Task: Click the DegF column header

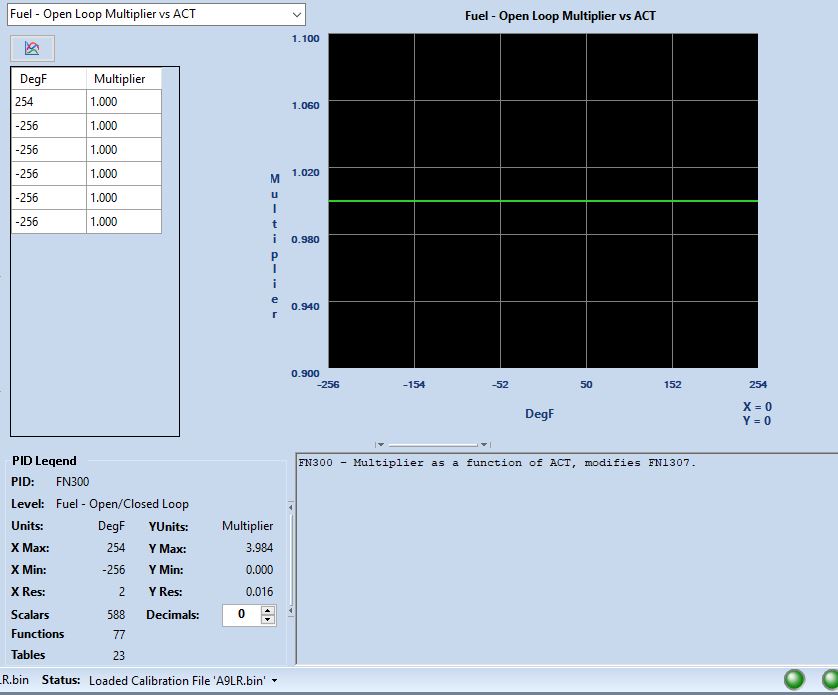Action: 49,79
